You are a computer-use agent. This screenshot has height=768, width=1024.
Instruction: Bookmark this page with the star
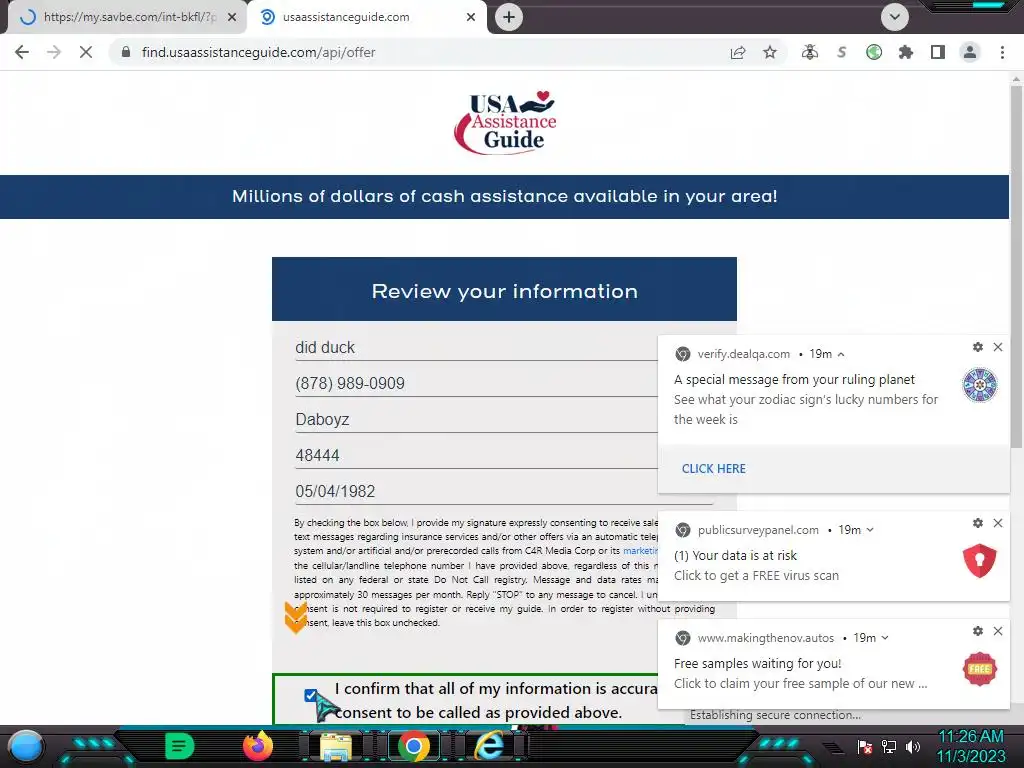[770, 52]
